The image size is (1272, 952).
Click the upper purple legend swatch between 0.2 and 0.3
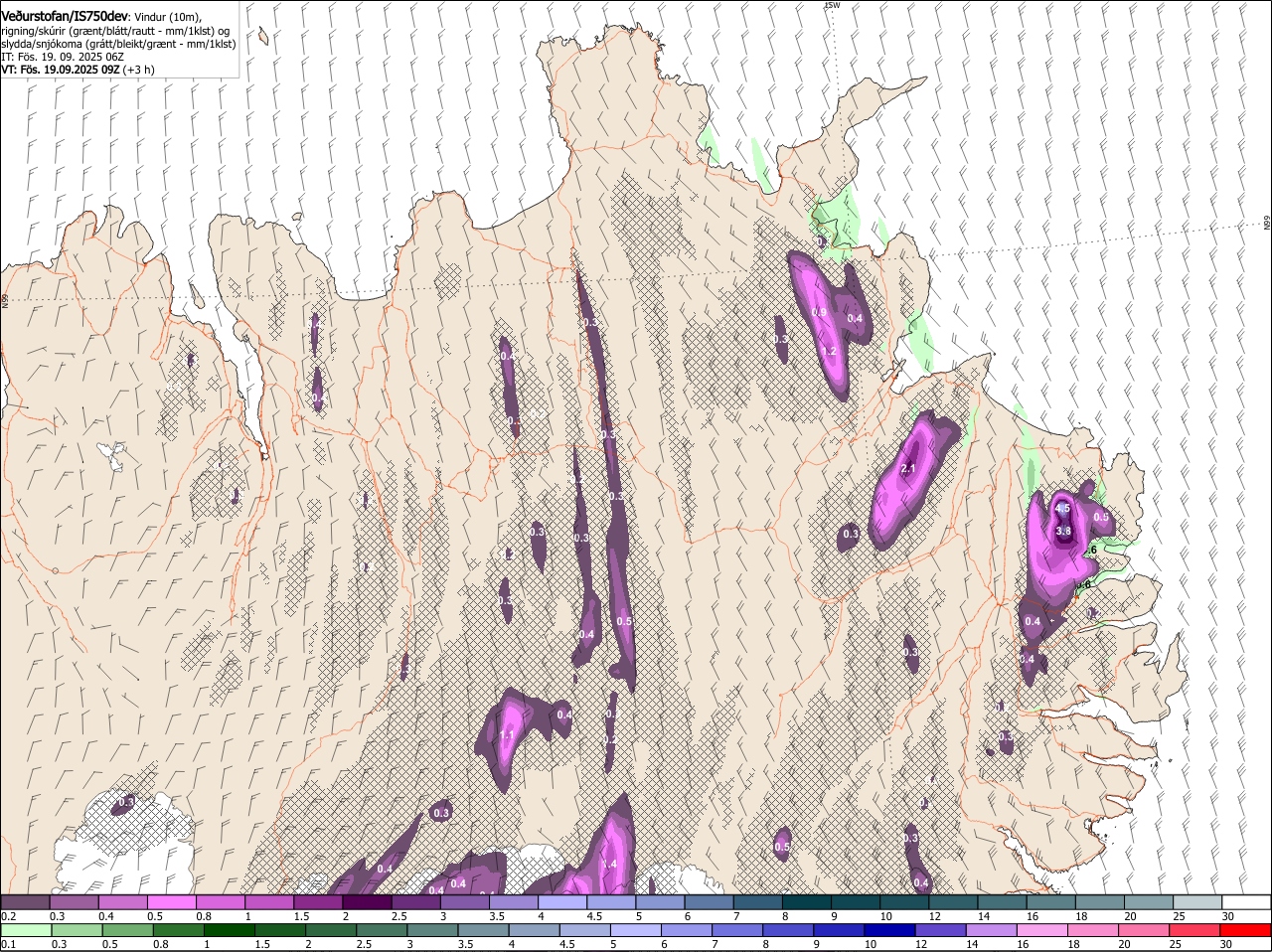[25, 901]
